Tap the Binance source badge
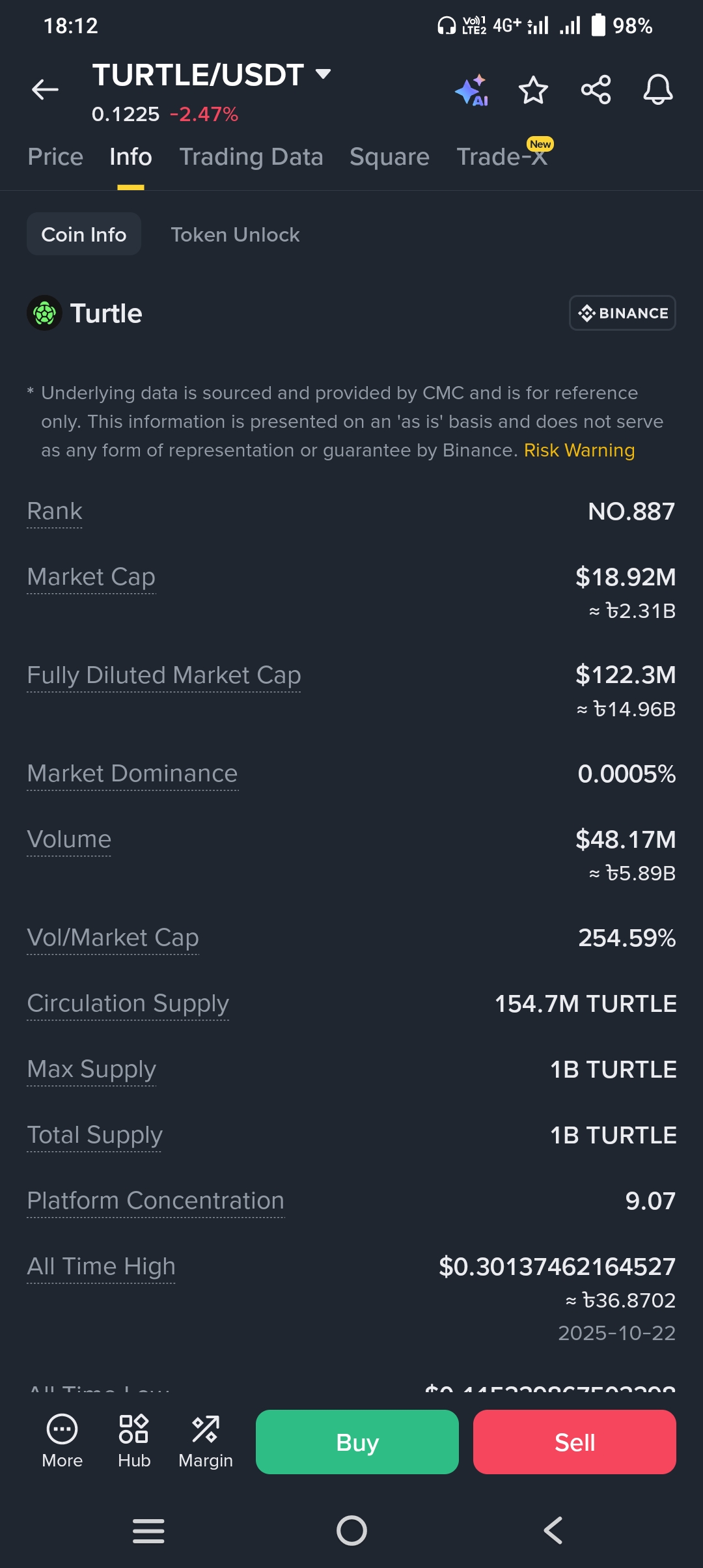Image resolution: width=703 pixels, height=1568 pixels. coord(622,313)
